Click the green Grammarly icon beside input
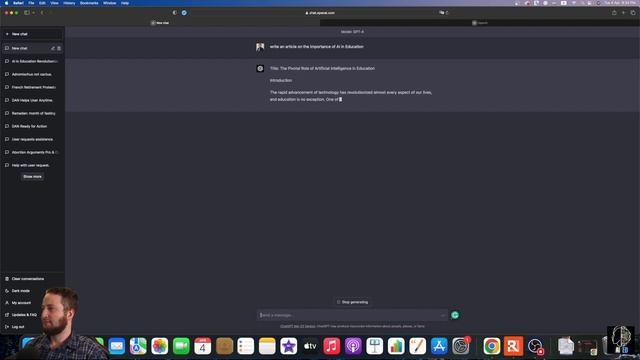Screen dimensions: 640x360 tap(455, 315)
